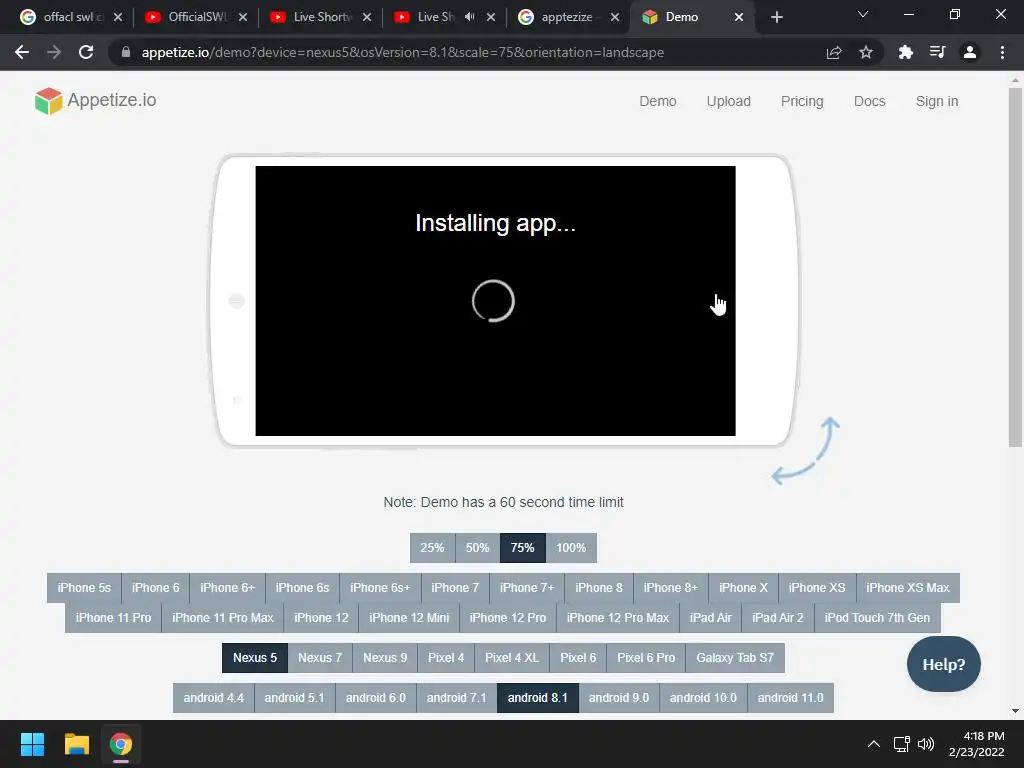Select the Galaxy Tab S7 device
The width and height of the screenshot is (1024, 768).
(x=735, y=658)
